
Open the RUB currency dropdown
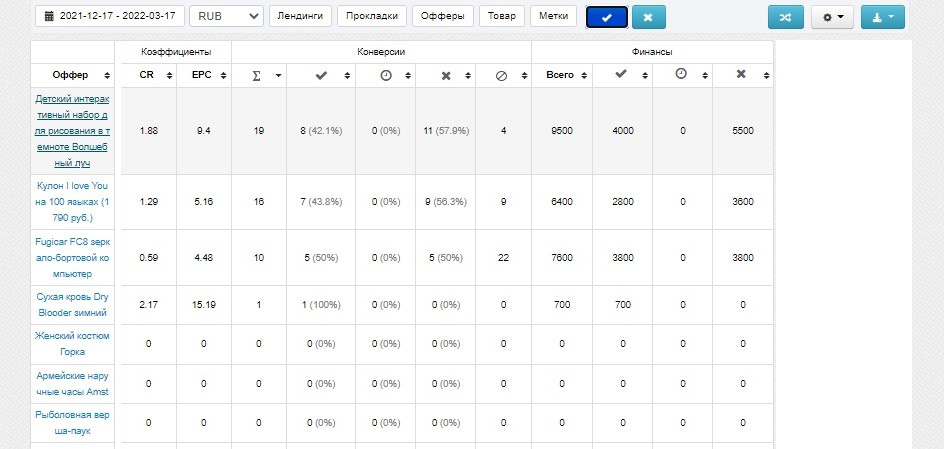coord(226,16)
